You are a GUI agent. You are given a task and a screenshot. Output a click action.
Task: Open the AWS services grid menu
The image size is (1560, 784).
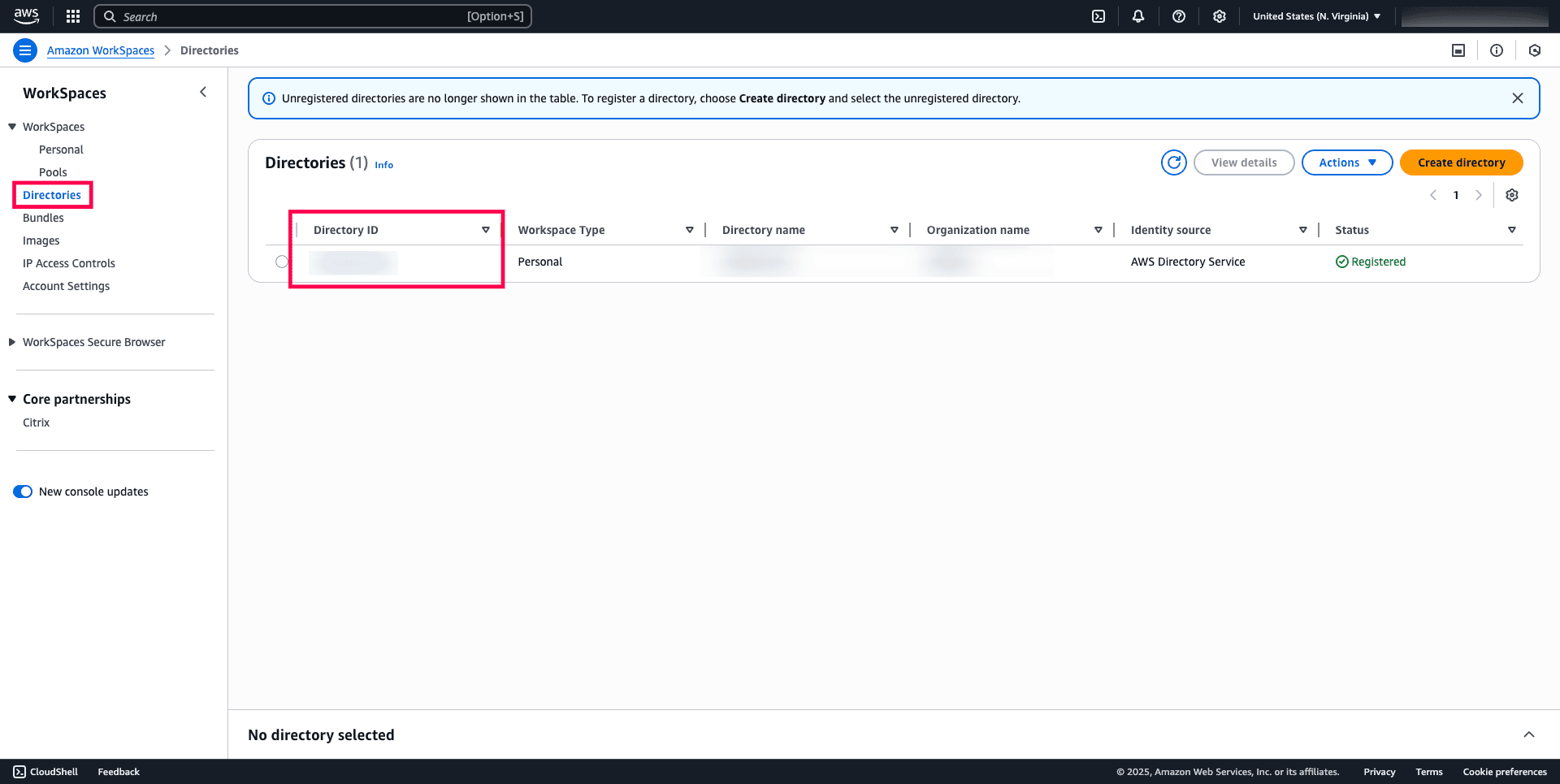73,16
